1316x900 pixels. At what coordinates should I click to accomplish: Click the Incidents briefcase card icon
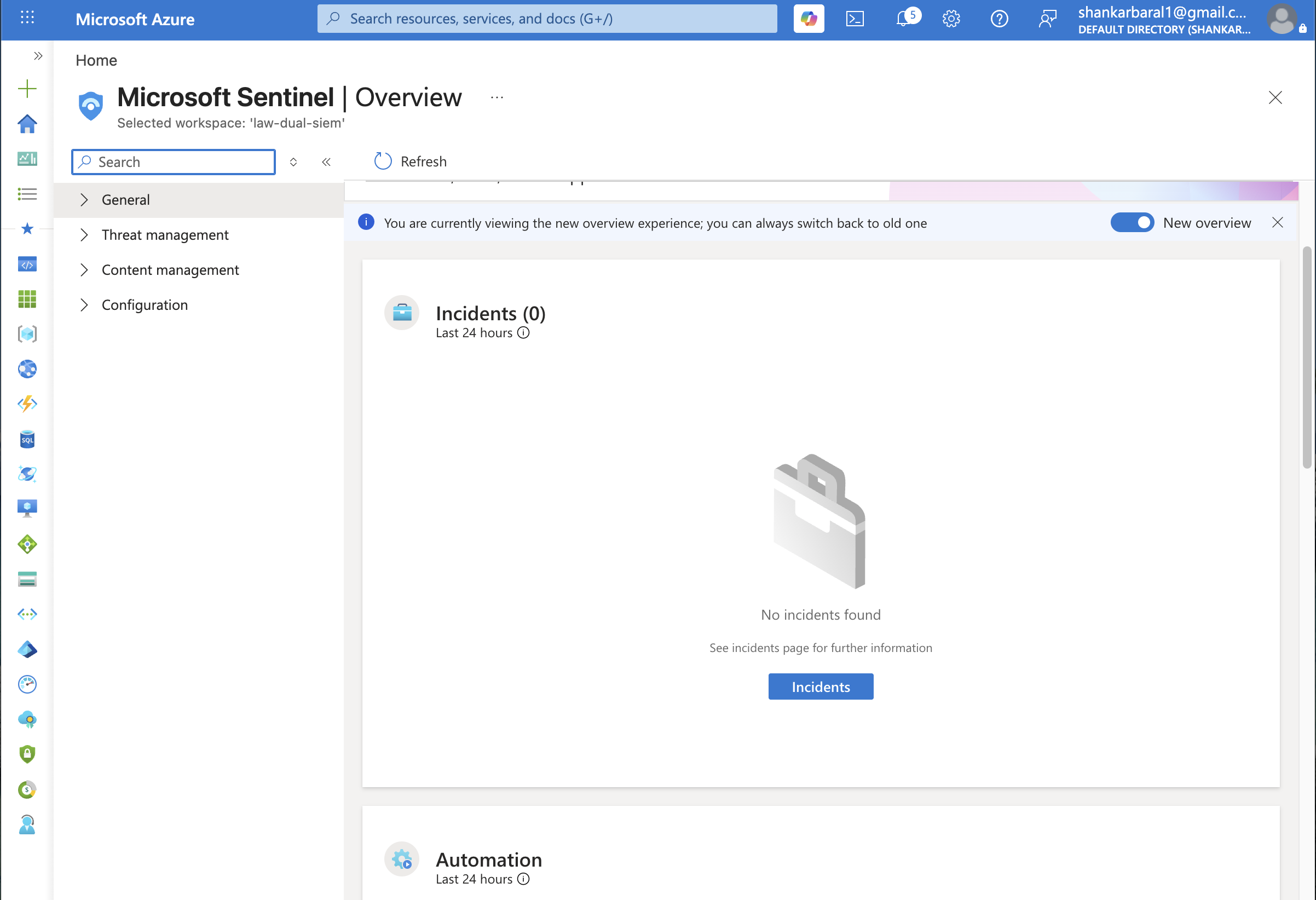[401, 312]
